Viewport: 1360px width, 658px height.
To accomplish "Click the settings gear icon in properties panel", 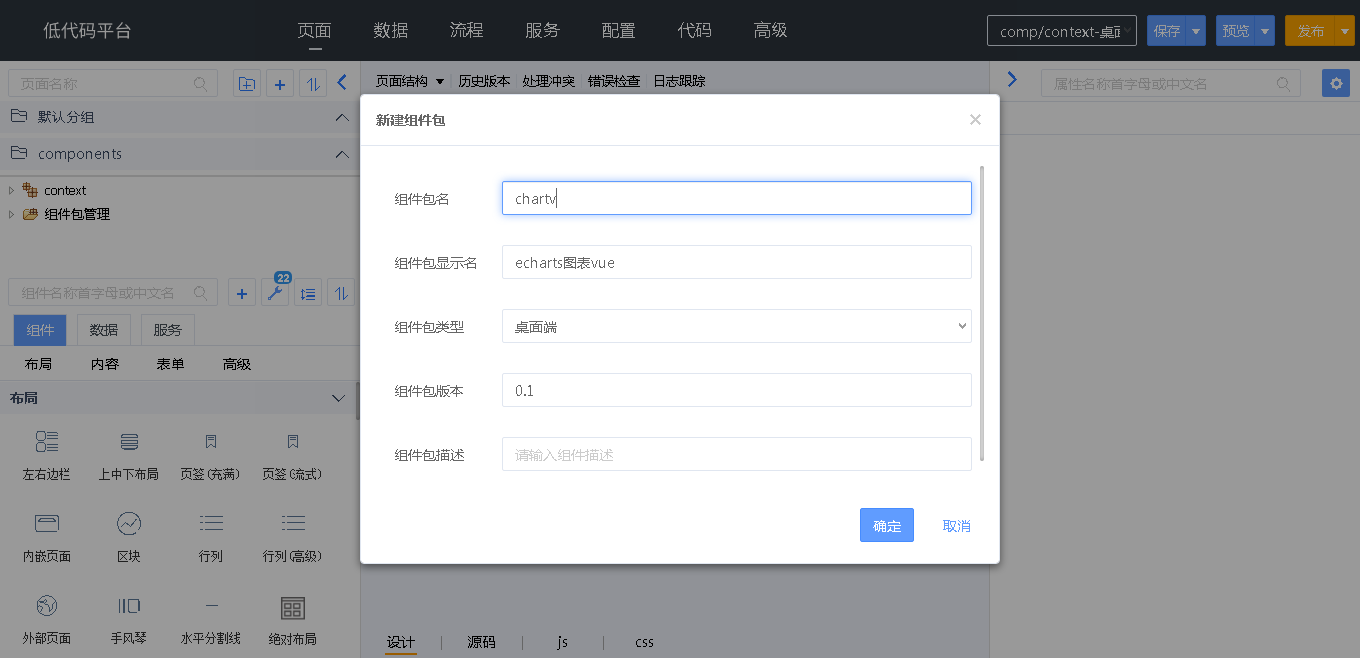I will 1335,83.
